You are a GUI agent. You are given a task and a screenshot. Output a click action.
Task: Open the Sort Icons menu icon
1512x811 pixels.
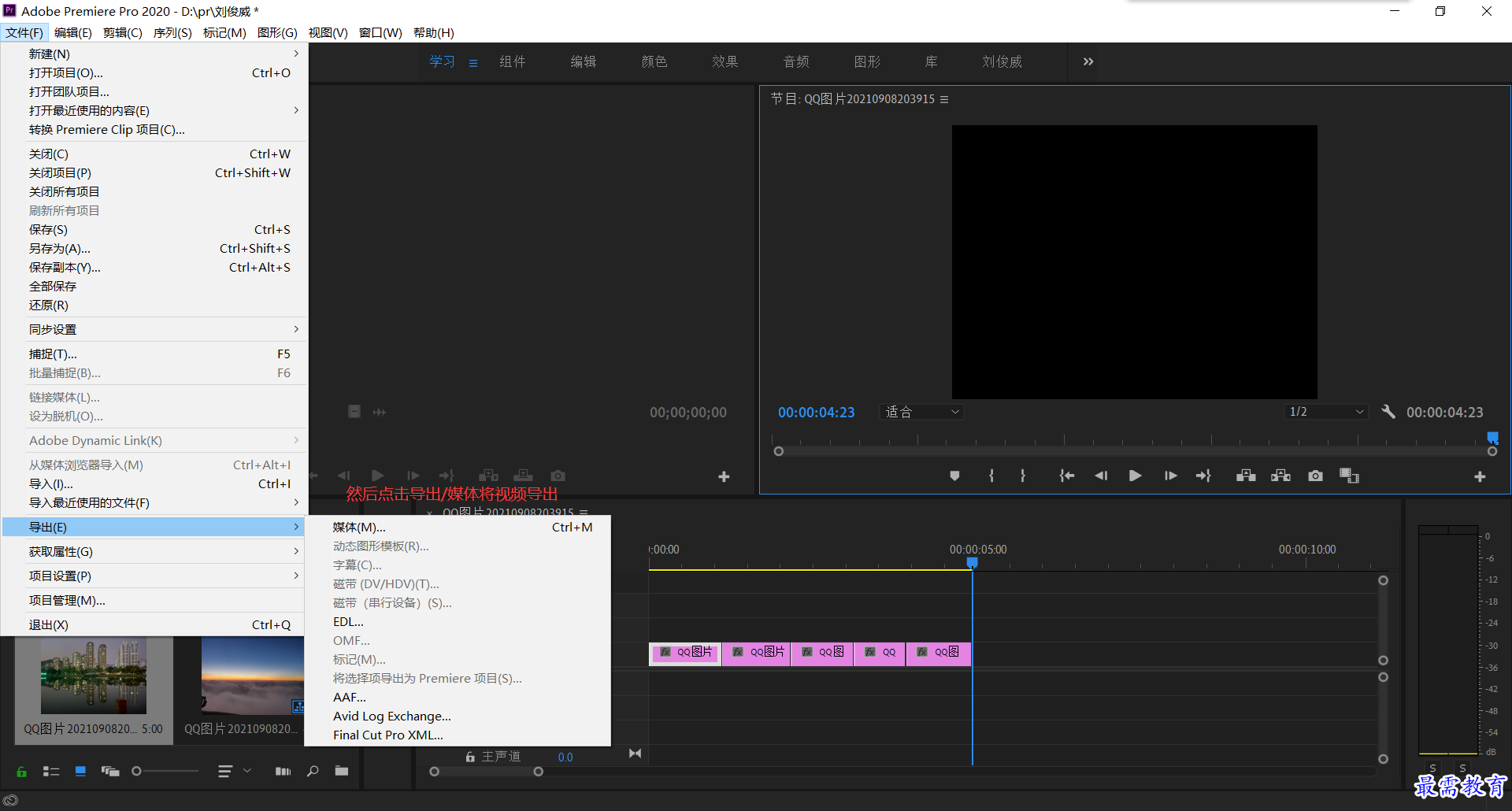[x=225, y=772]
